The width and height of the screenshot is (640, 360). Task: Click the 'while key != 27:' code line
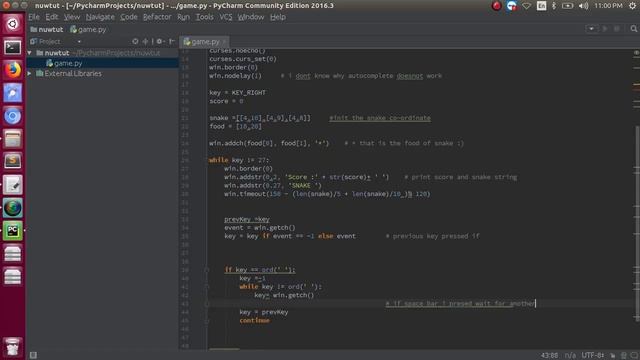(239, 160)
